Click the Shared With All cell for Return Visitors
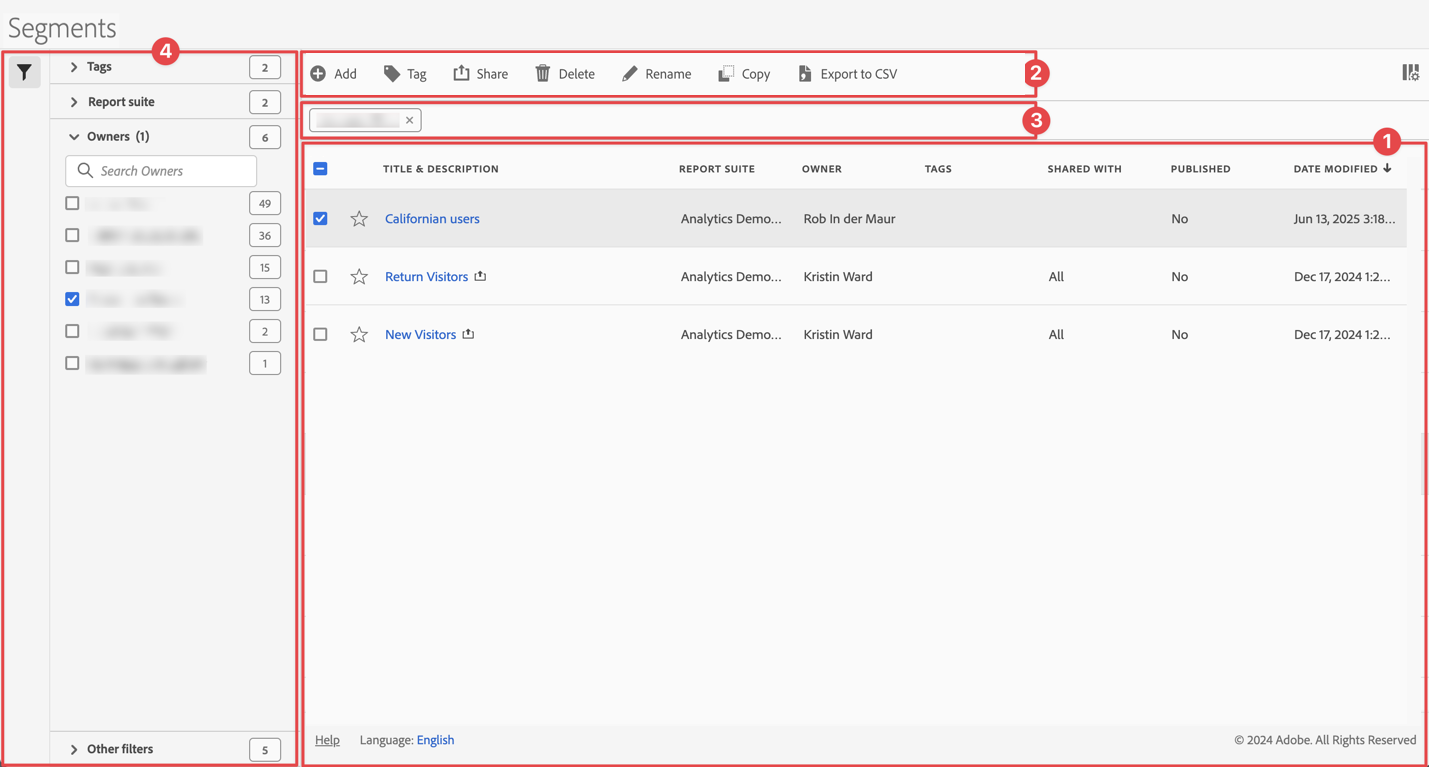Viewport: 1429px width, 767px height. [x=1056, y=277]
